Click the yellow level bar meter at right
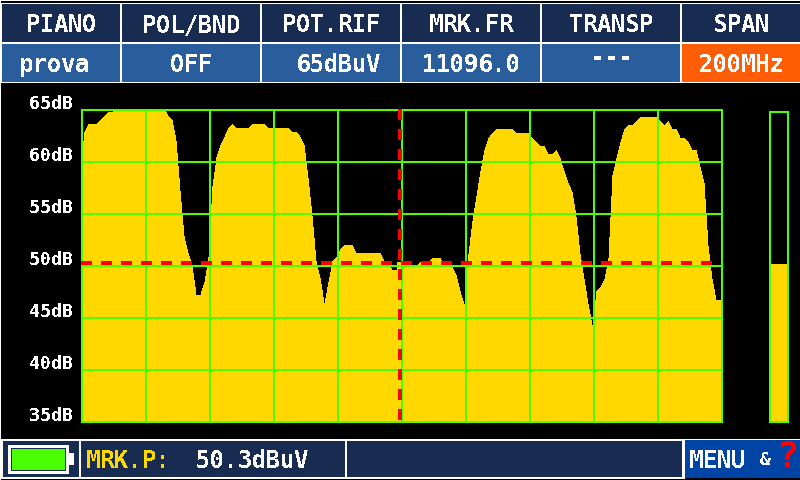Screen dimensions: 800x480 pyautogui.click(x=779, y=267)
